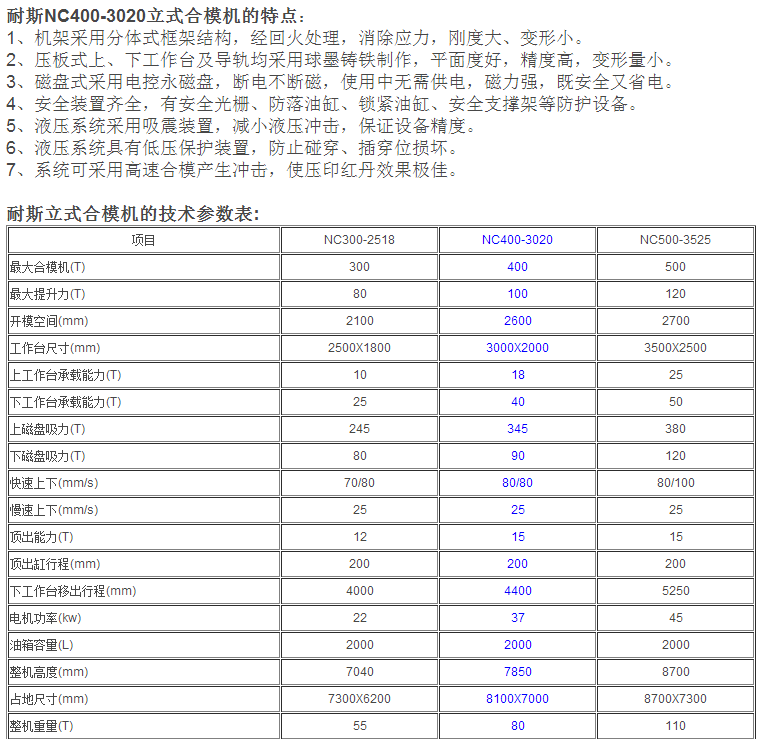Click the 油箱容量(L) row label

tap(42, 645)
